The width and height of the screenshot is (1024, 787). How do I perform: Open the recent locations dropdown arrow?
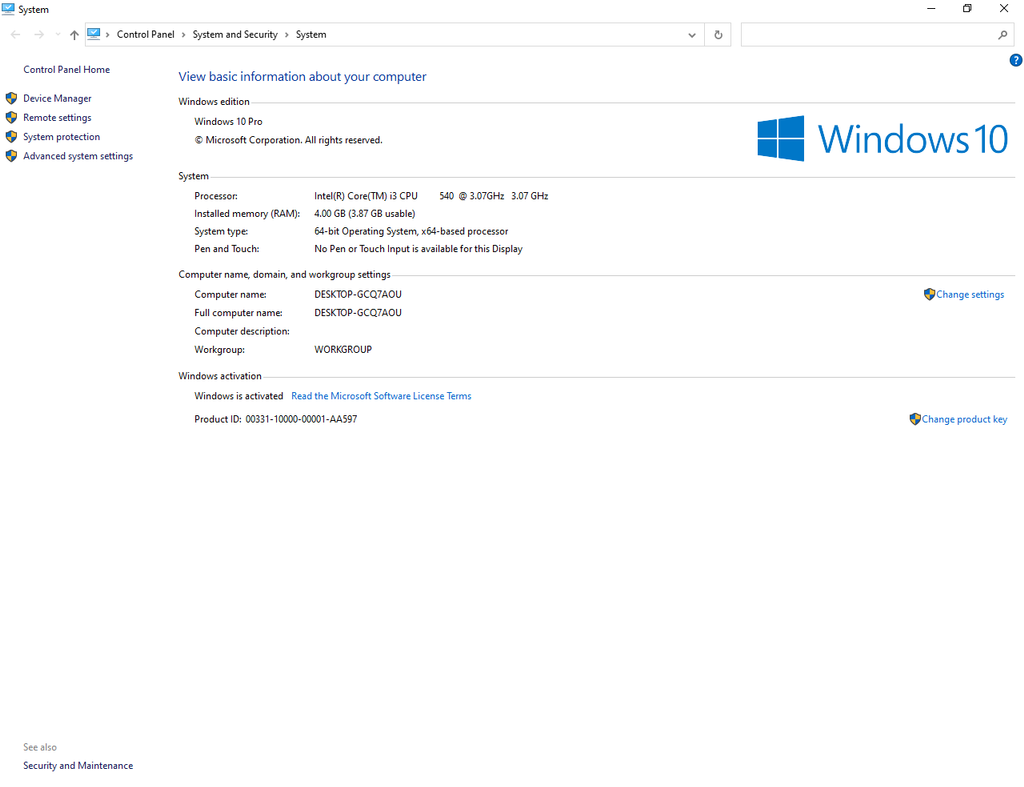point(57,35)
